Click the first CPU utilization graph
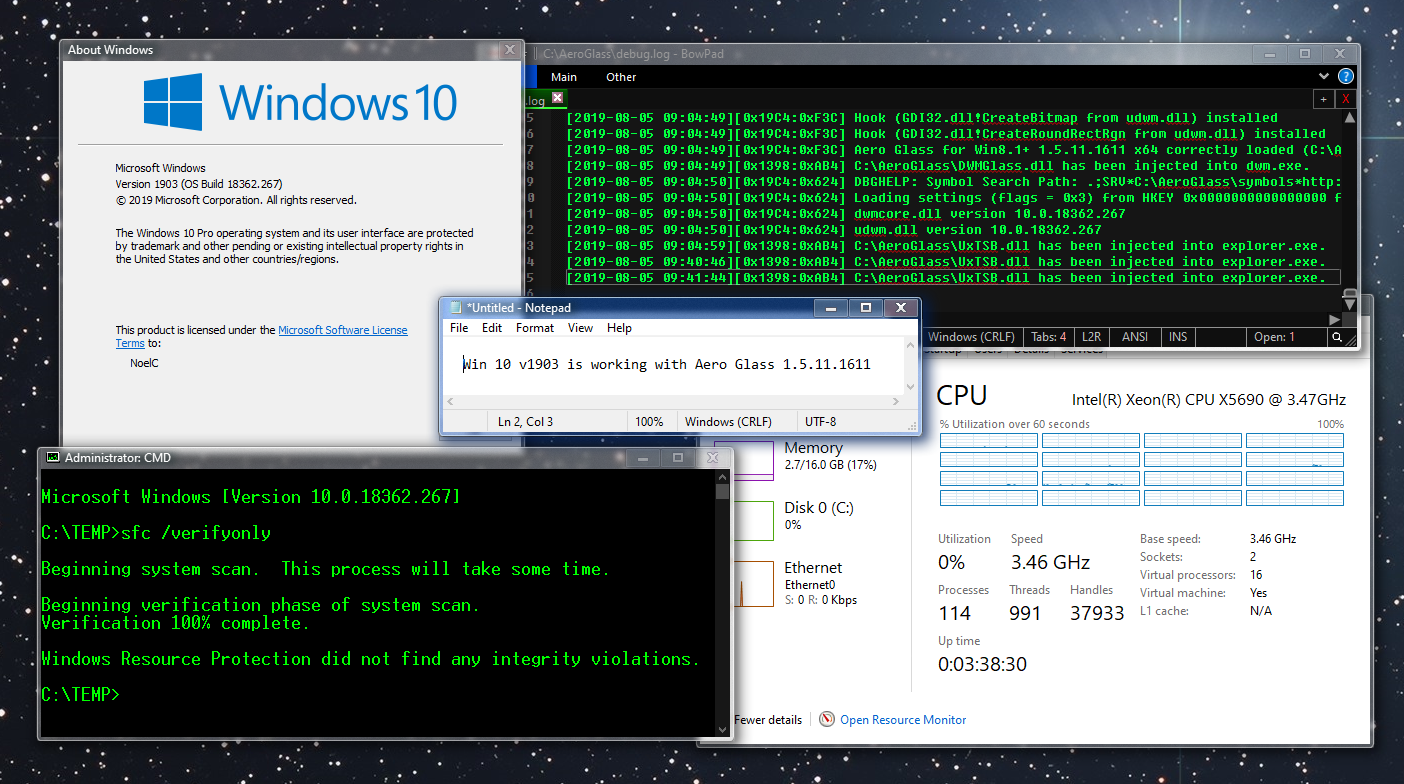Image resolution: width=1404 pixels, height=784 pixels. (x=989, y=440)
